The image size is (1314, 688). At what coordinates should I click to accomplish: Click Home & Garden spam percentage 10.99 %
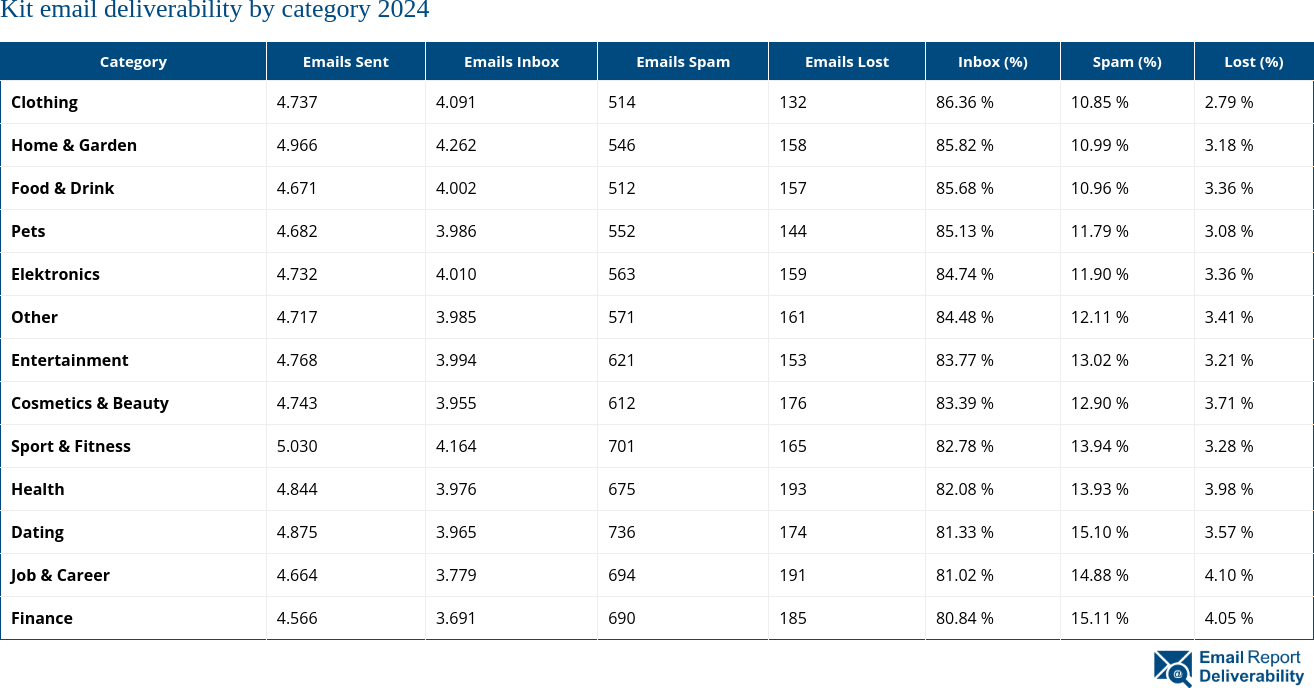(1100, 145)
